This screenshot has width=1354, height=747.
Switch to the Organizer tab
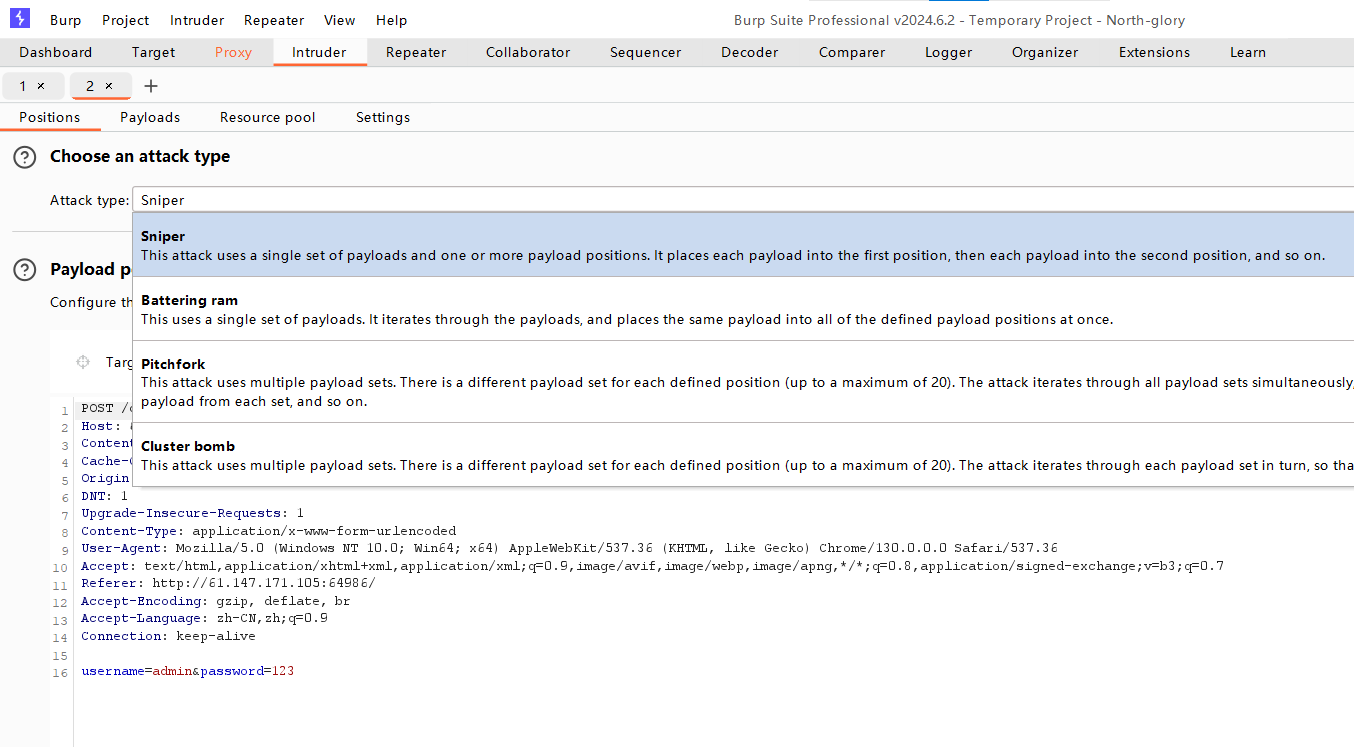[1045, 53]
